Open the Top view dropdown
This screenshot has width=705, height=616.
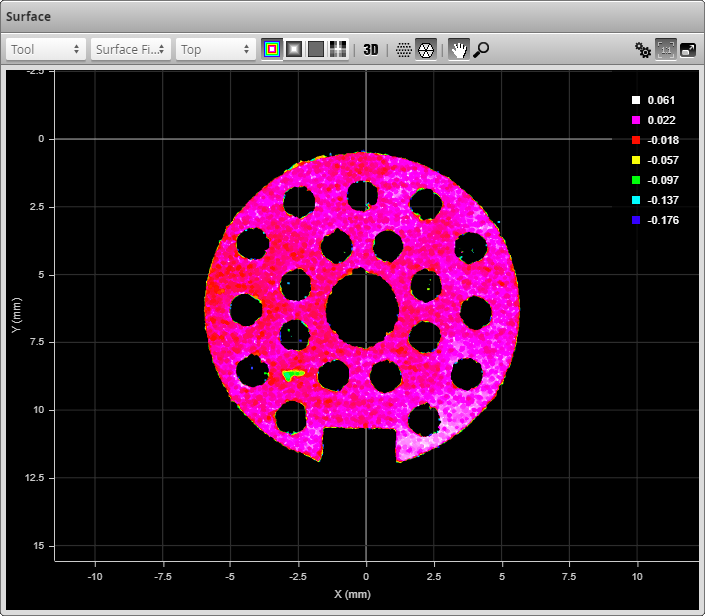pyautogui.click(x=216, y=49)
